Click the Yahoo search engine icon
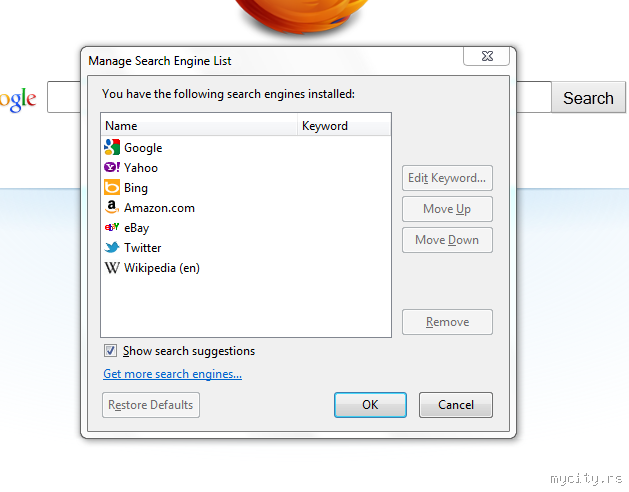 click(112, 167)
